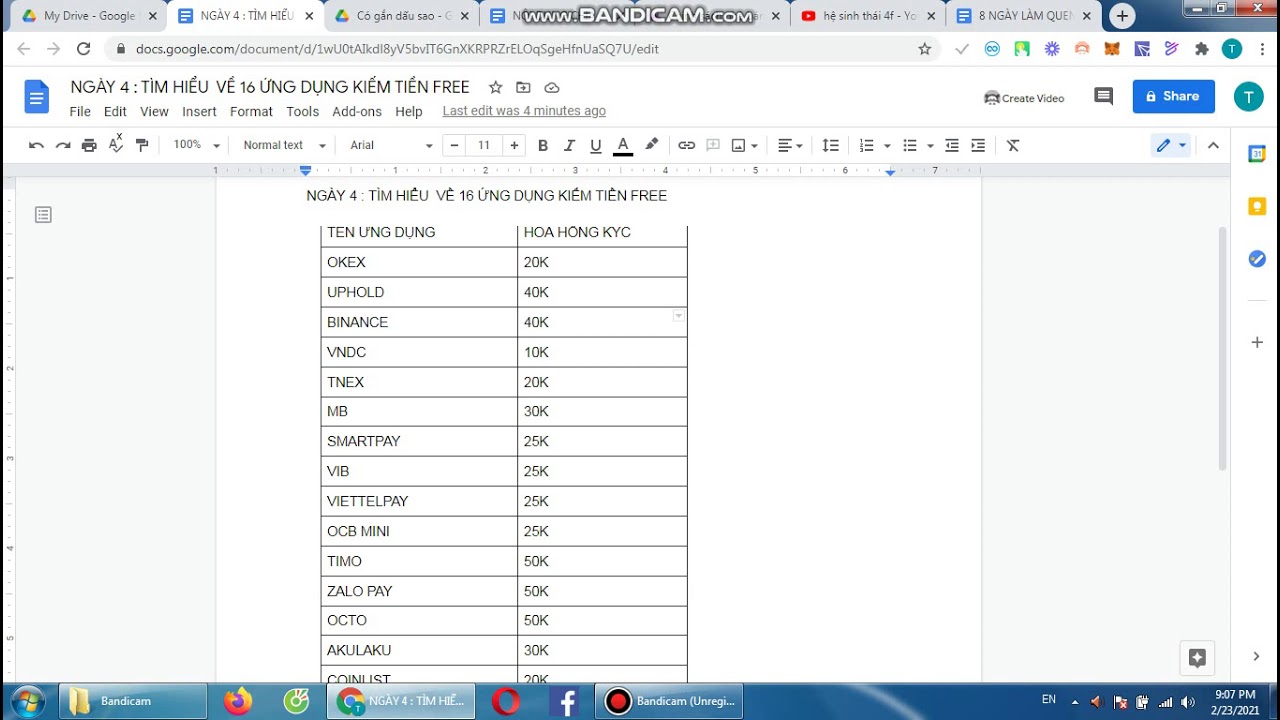Viewport: 1280px width, 720px height.
Task: Click the Increase indent icon
Action: [x=978, y=145]
